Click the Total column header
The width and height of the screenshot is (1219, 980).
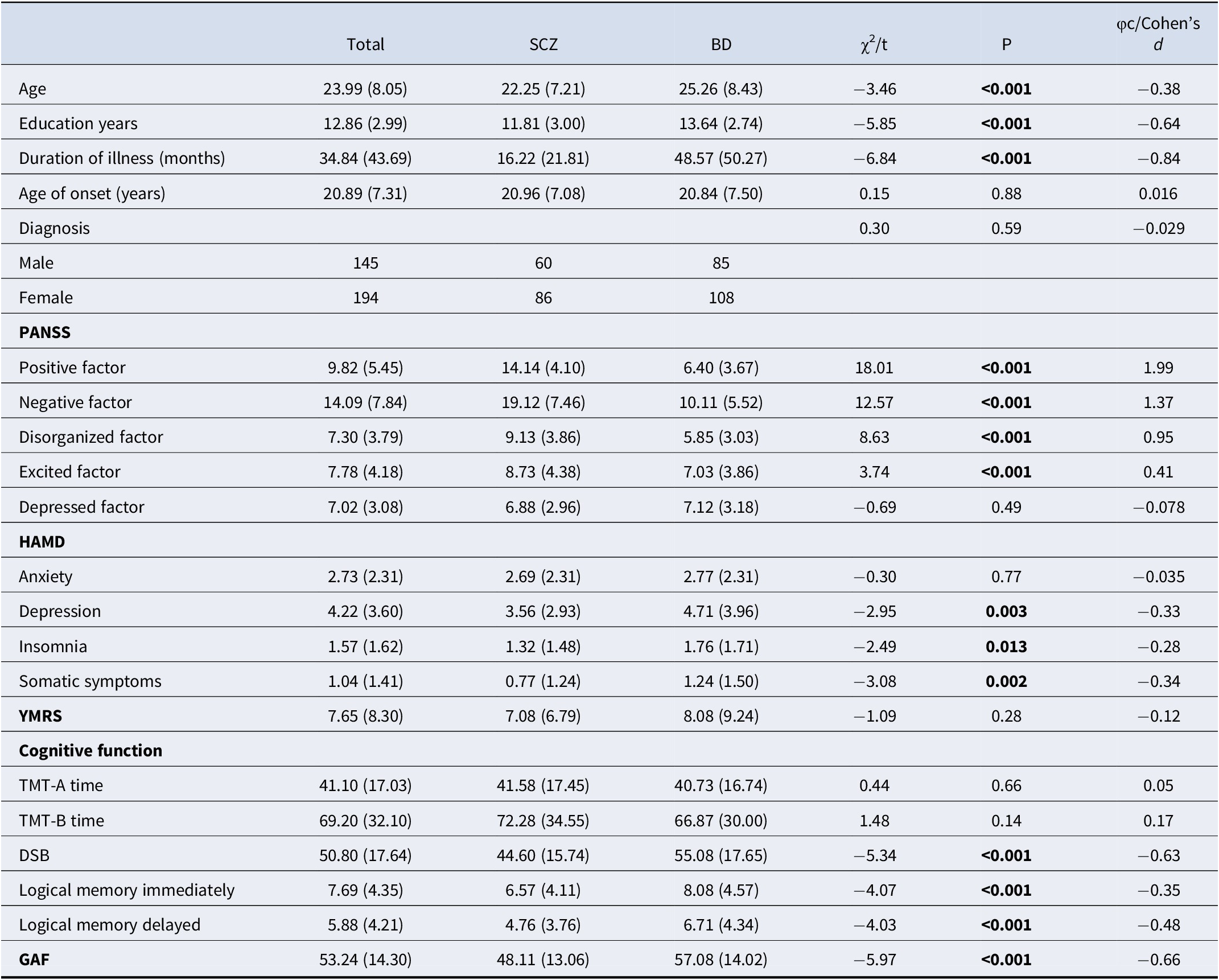[365, 44]
